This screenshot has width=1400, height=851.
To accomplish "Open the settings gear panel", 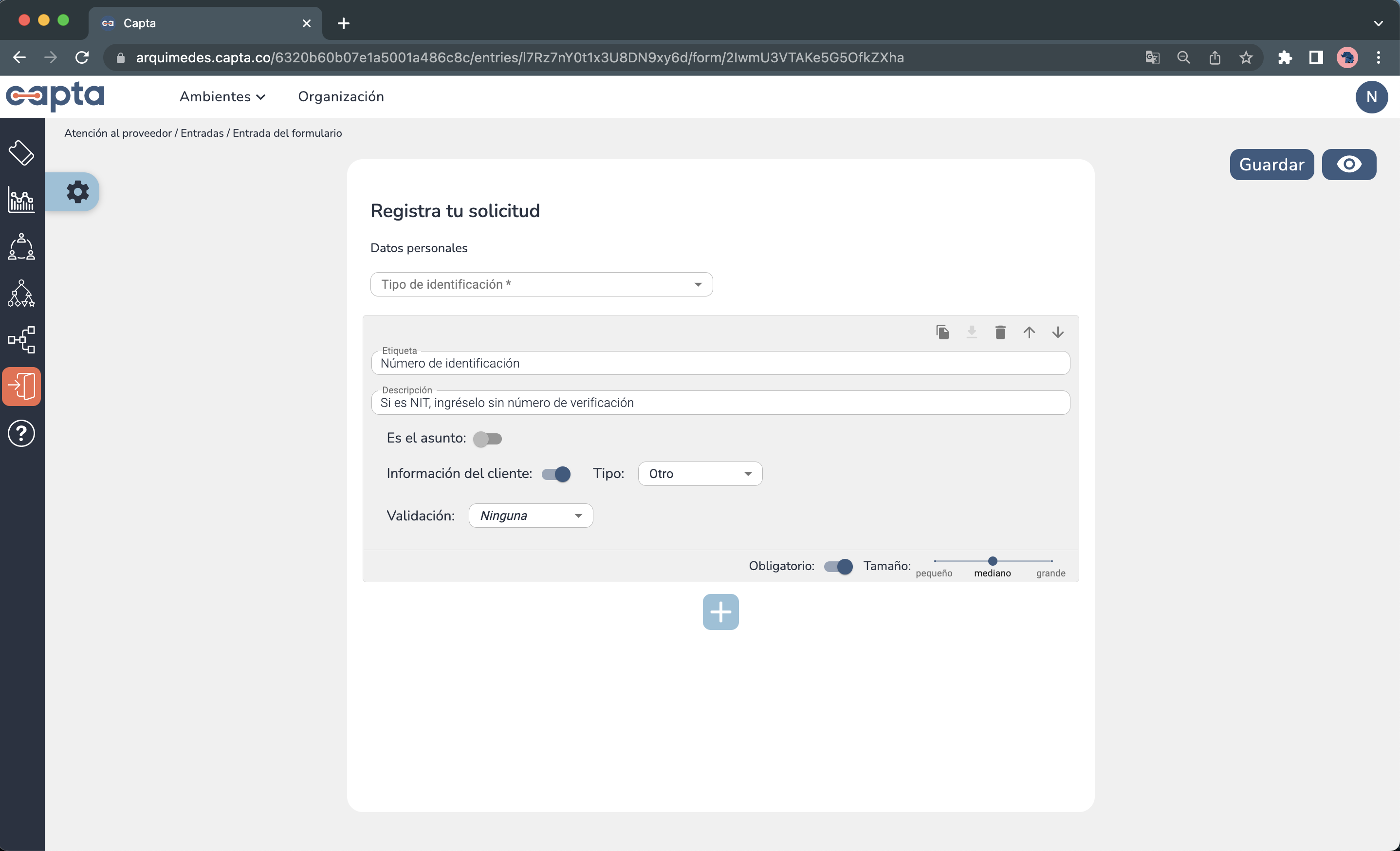I will pyautogui.click(x=78, y=191).
